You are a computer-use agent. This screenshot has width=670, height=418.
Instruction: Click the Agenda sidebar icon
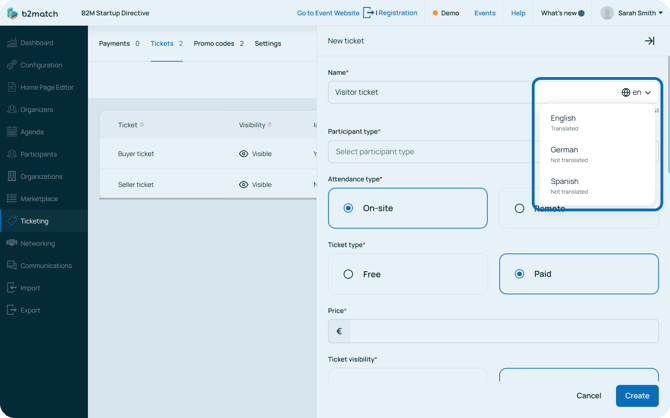pyautogui.click(x=12, y=132)
